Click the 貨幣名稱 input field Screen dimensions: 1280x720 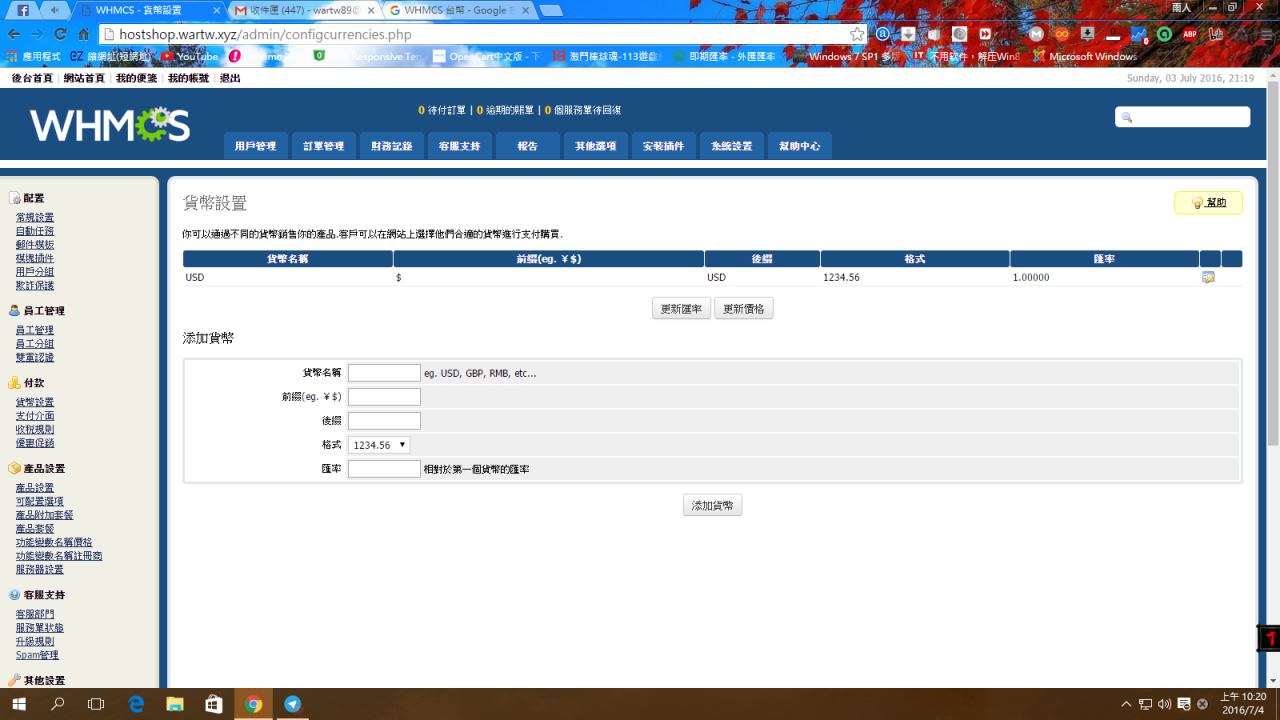pyautogui.click(x=384, y=373)
